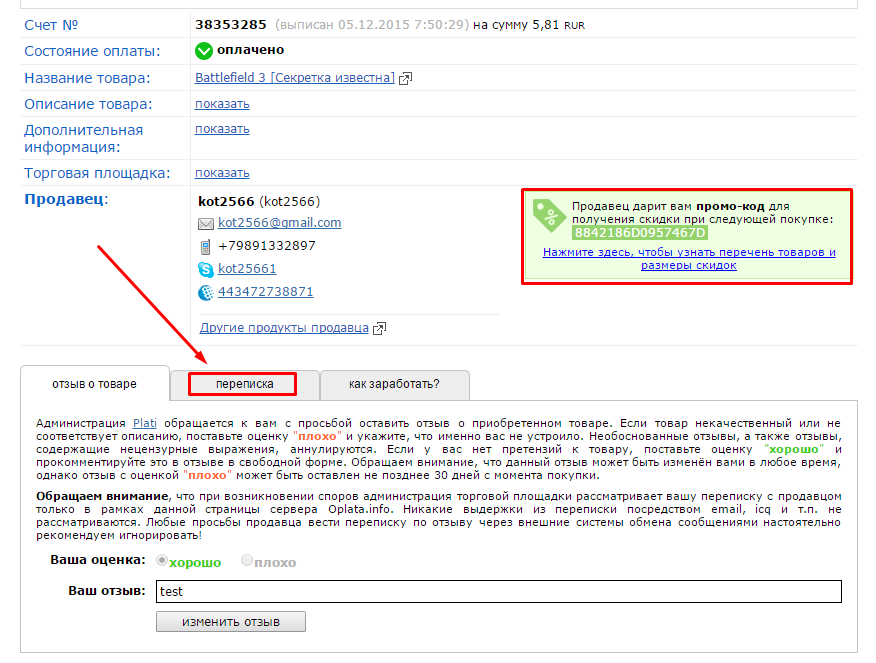Expand Торговая площадка with показать link

pyautogui.click(x=222, y=173)
